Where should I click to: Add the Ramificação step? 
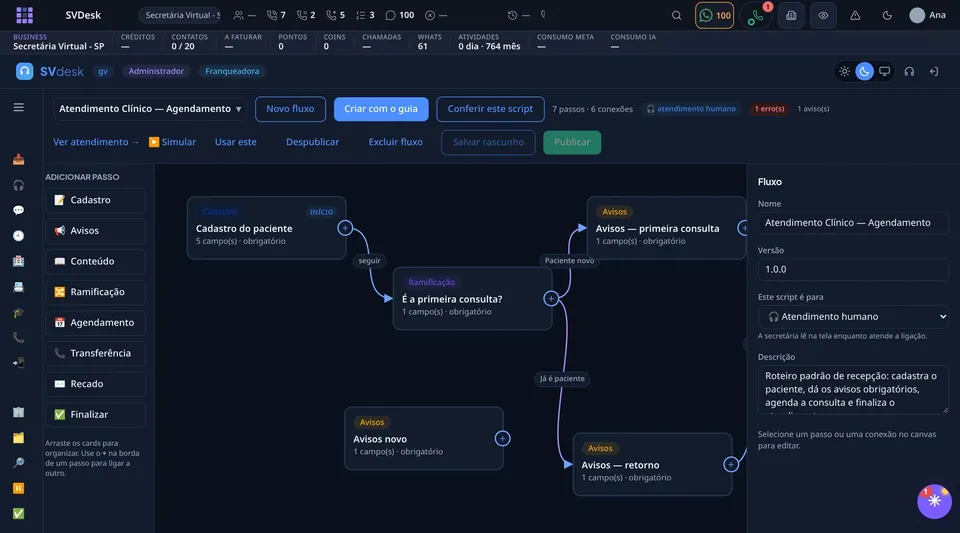(96, 292)
